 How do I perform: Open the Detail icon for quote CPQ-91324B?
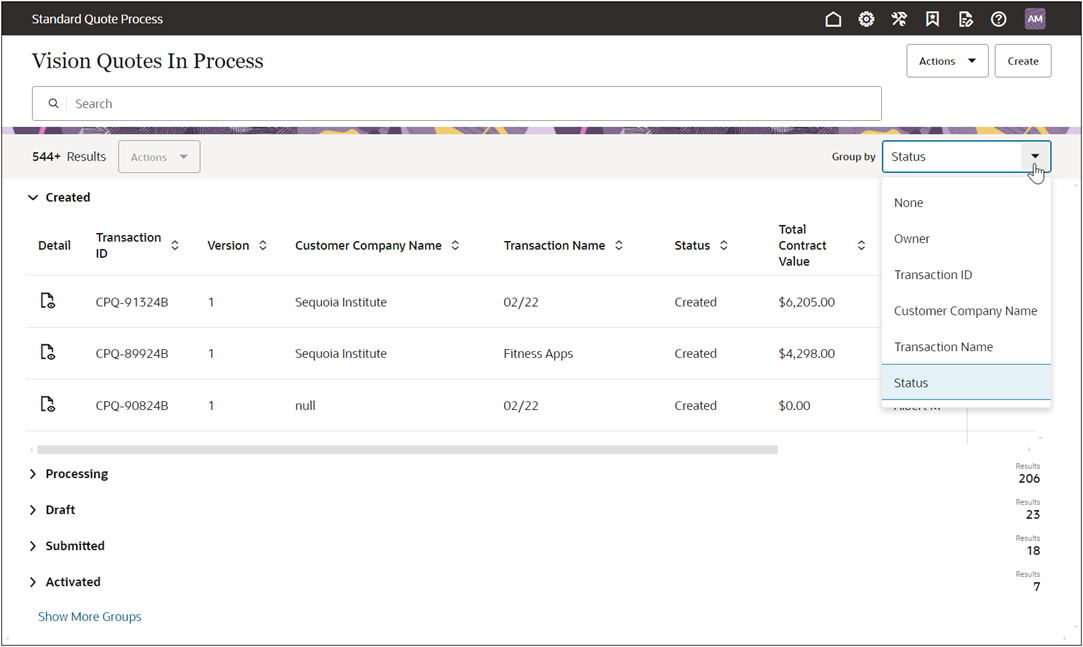(x=47, y=301)
